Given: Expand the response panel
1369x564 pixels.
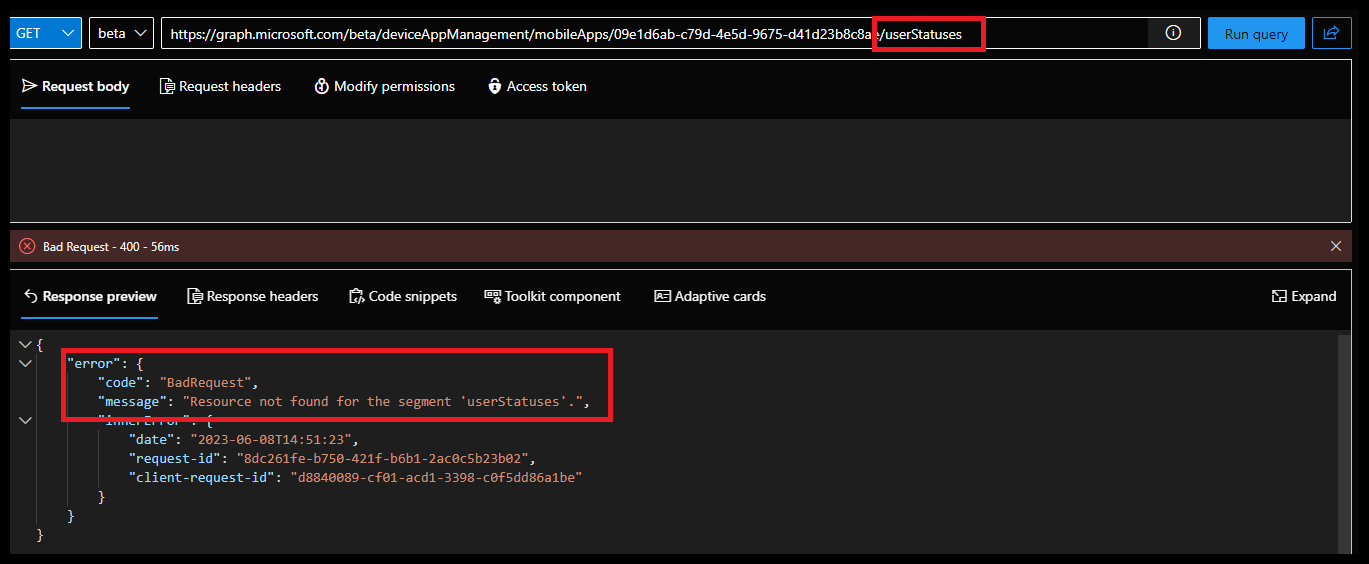Looking at the screenshot, I should pos(1303,296).
